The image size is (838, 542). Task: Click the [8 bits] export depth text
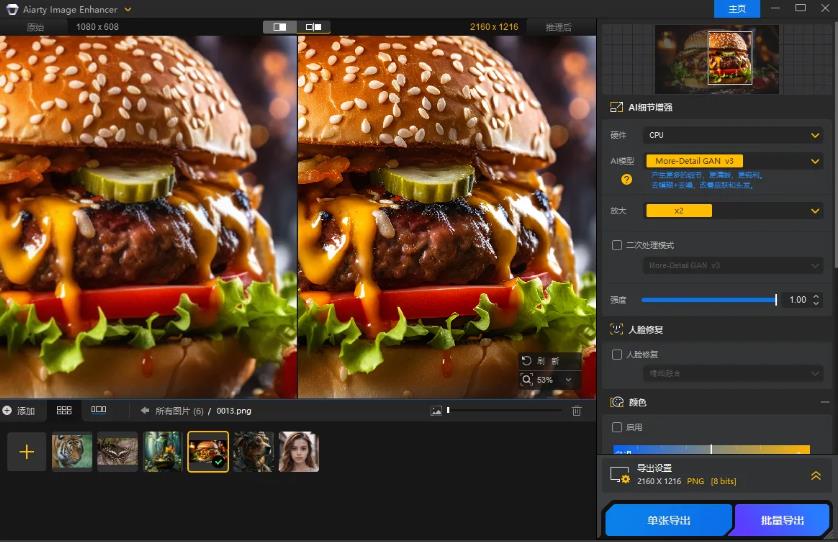click(724, 481)
